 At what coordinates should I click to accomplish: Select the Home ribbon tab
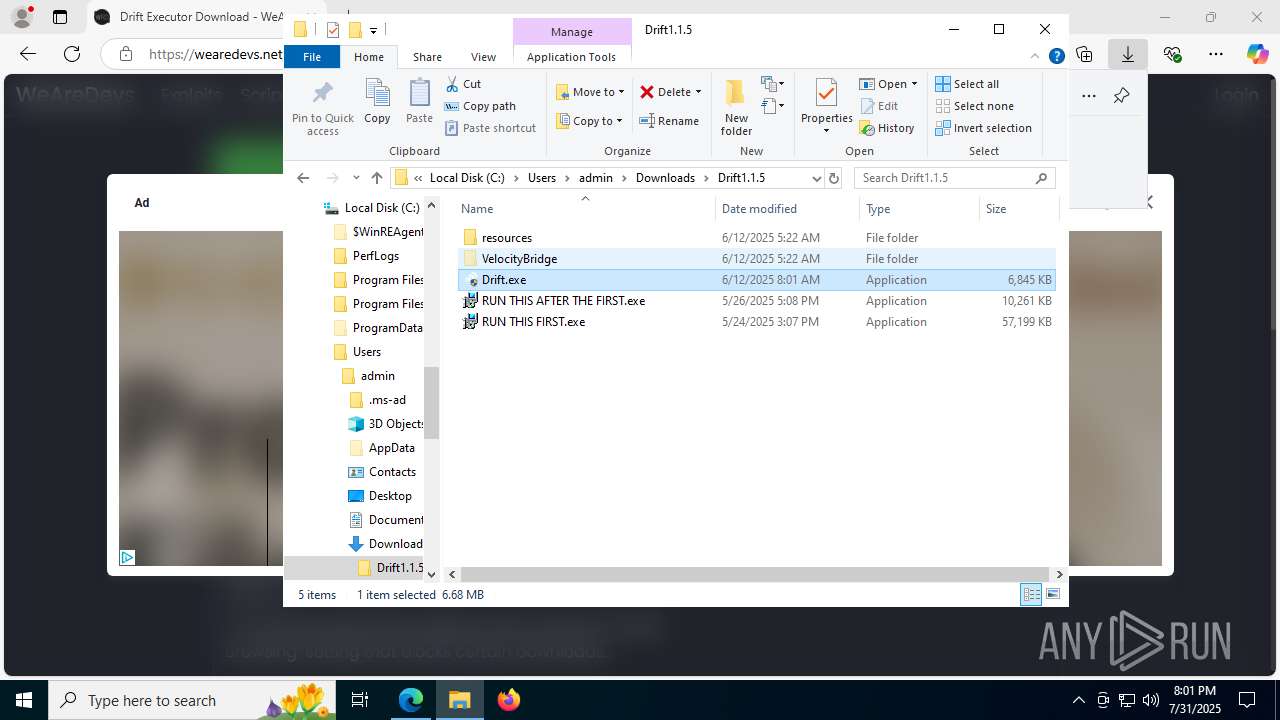(x=369, y=57)
